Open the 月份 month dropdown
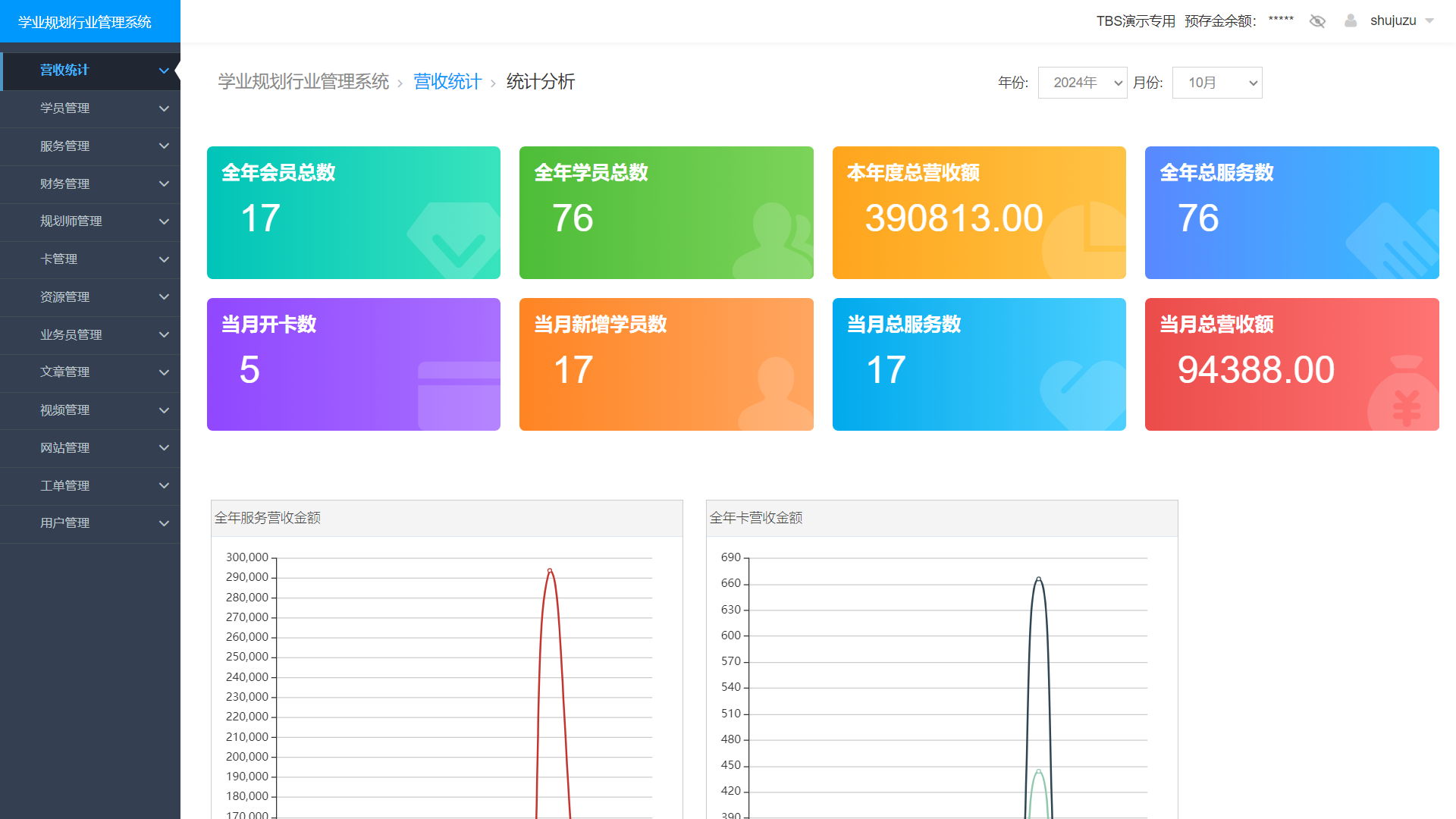This screenshot has height=819, width=1456. pos(1216,83)
